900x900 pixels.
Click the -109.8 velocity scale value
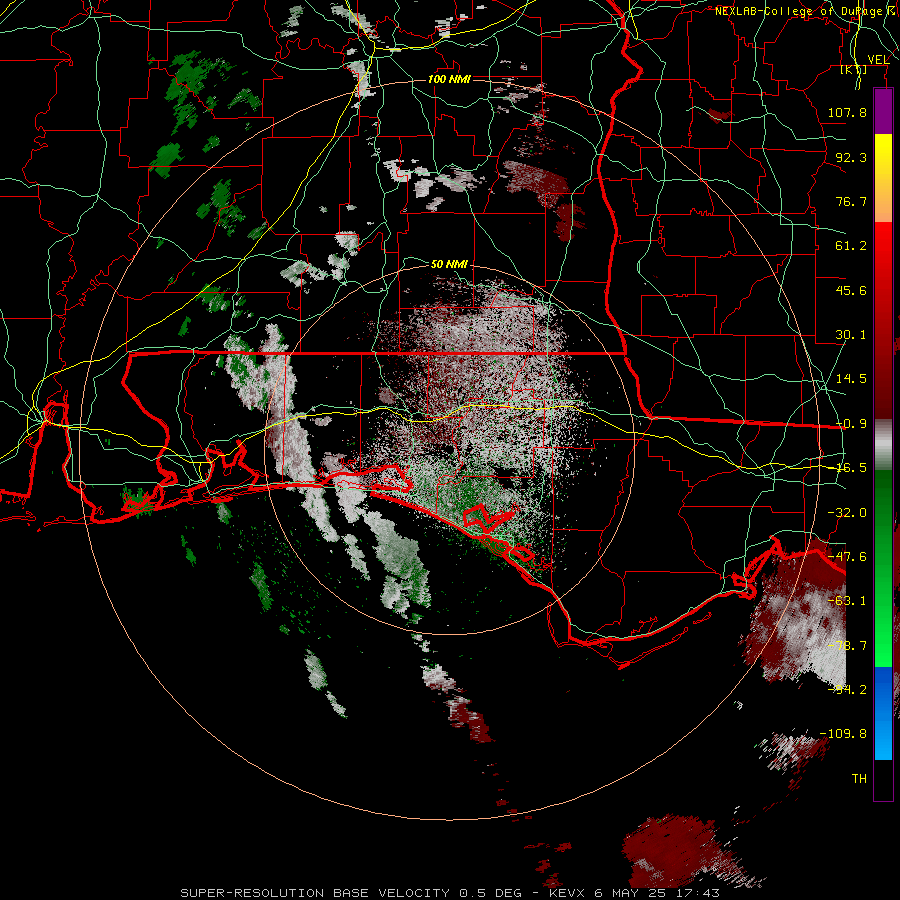(843, 734)
